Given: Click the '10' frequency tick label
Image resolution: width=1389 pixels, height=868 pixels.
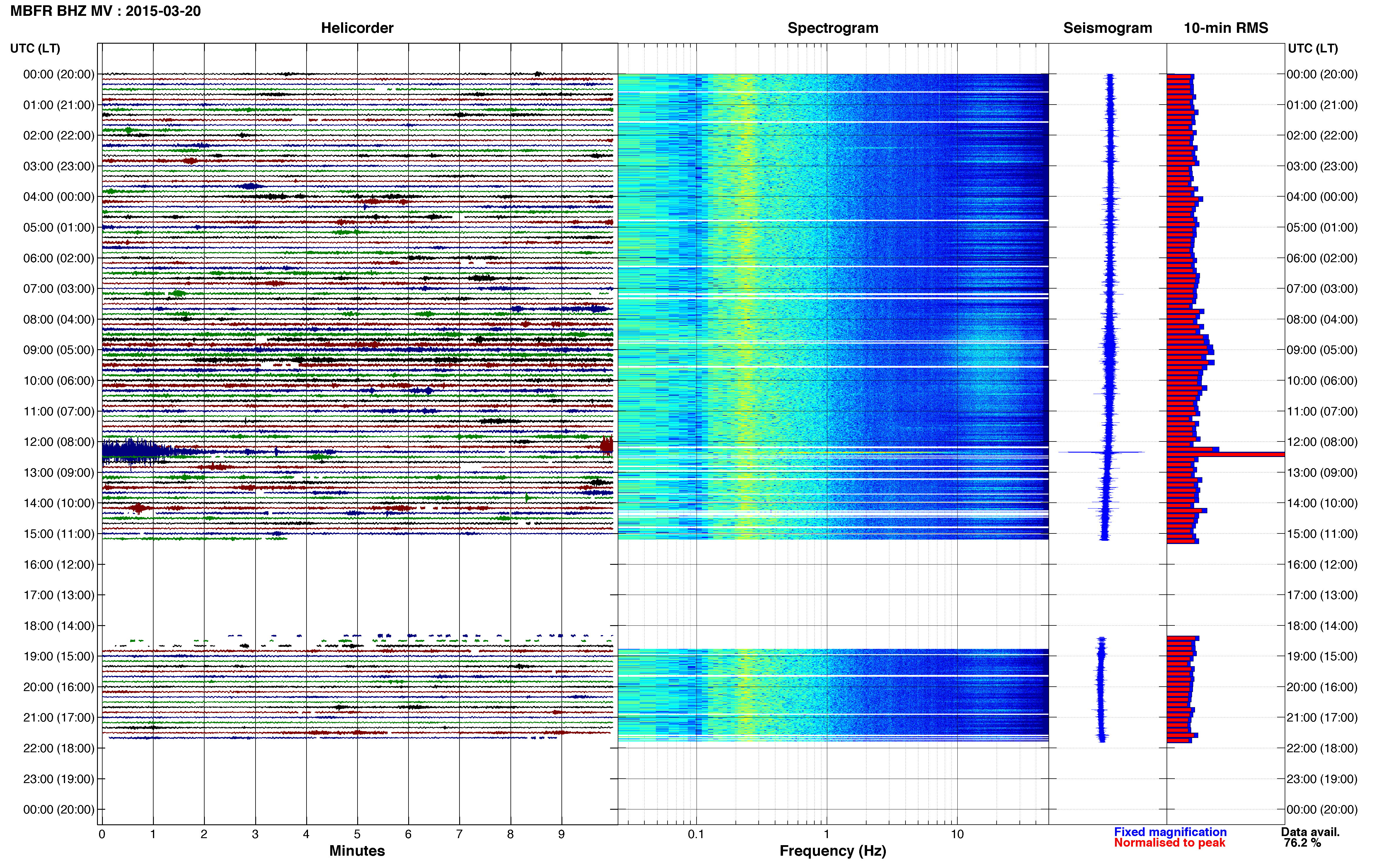Looking at the screenshot, I should tap(957, 834).
